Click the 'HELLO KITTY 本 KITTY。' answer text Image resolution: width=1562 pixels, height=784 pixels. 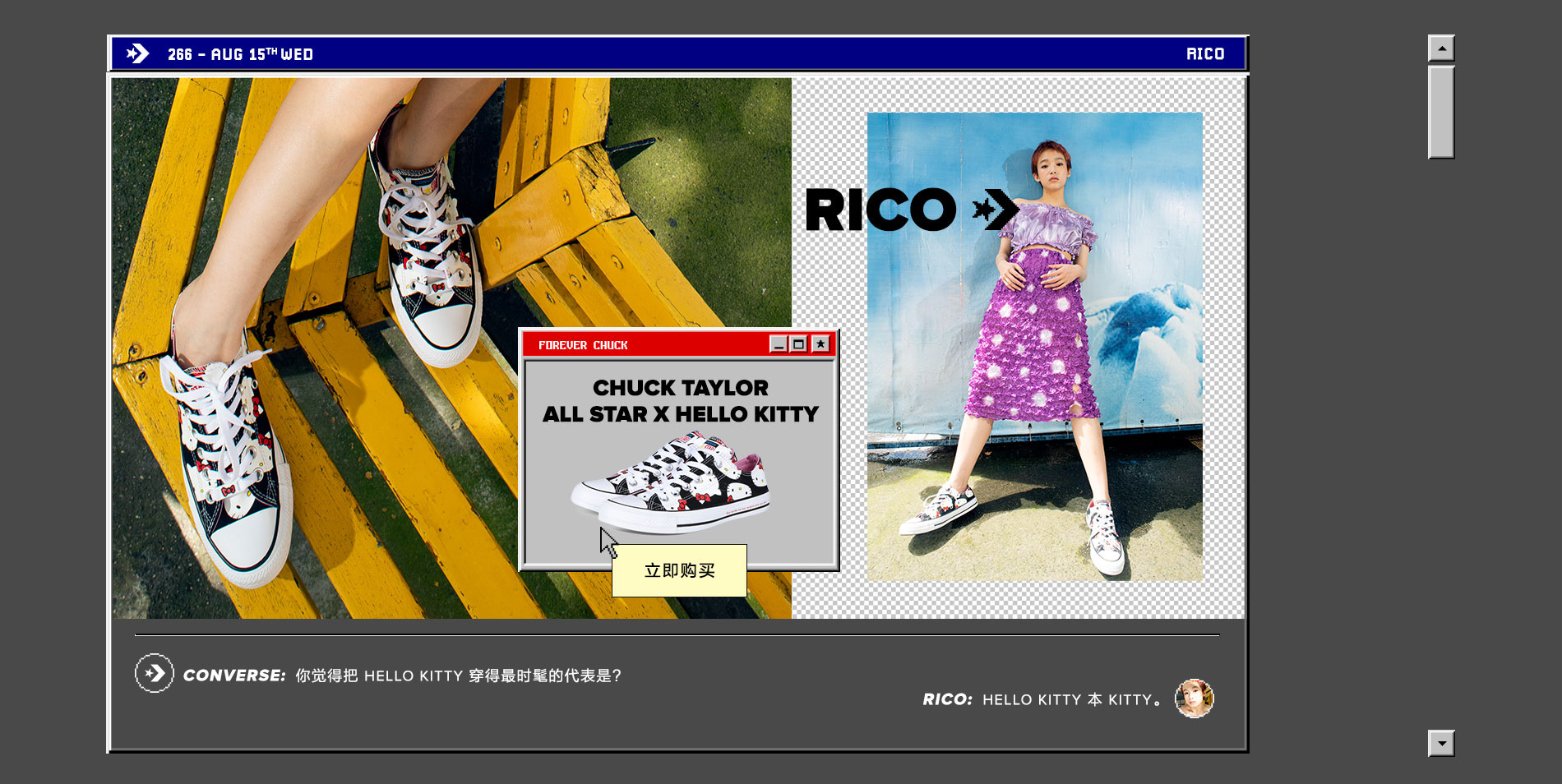tap(1072, 700)
